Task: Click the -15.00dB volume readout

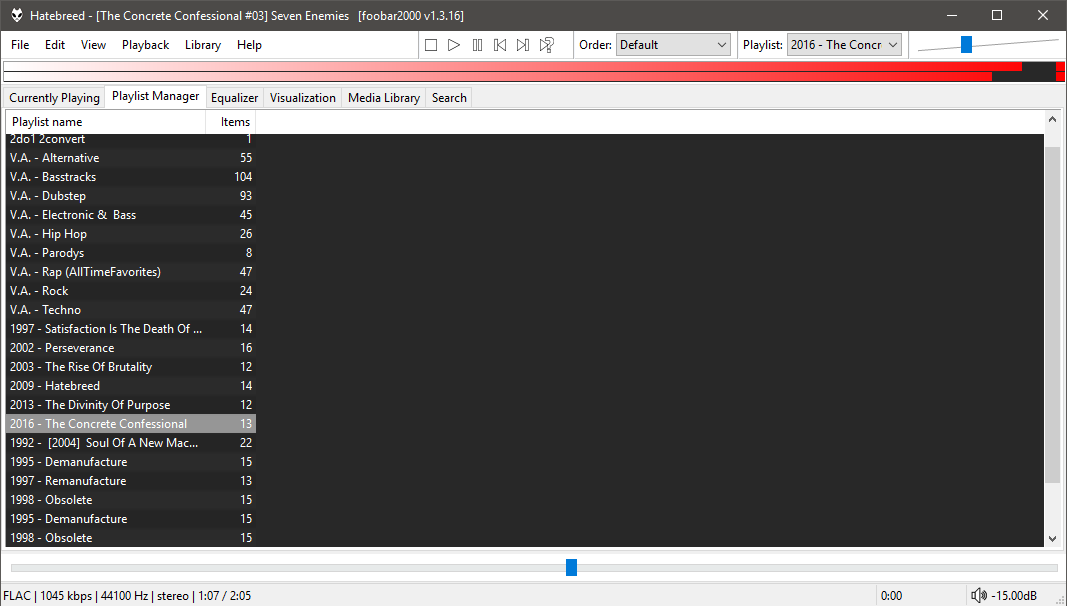Action: [1014, 596]
